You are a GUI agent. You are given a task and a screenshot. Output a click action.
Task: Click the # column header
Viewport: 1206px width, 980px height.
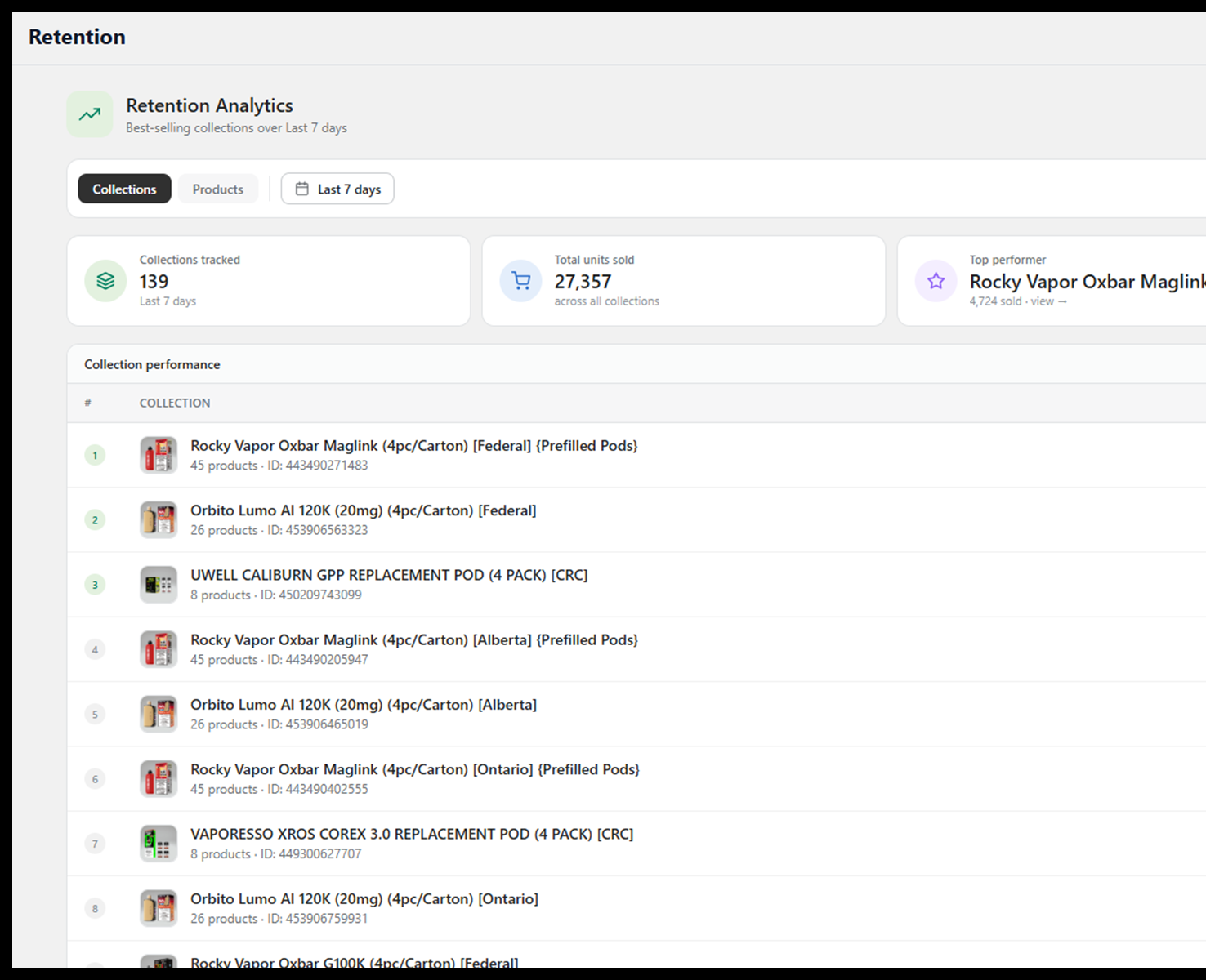(x=87, y=403)
